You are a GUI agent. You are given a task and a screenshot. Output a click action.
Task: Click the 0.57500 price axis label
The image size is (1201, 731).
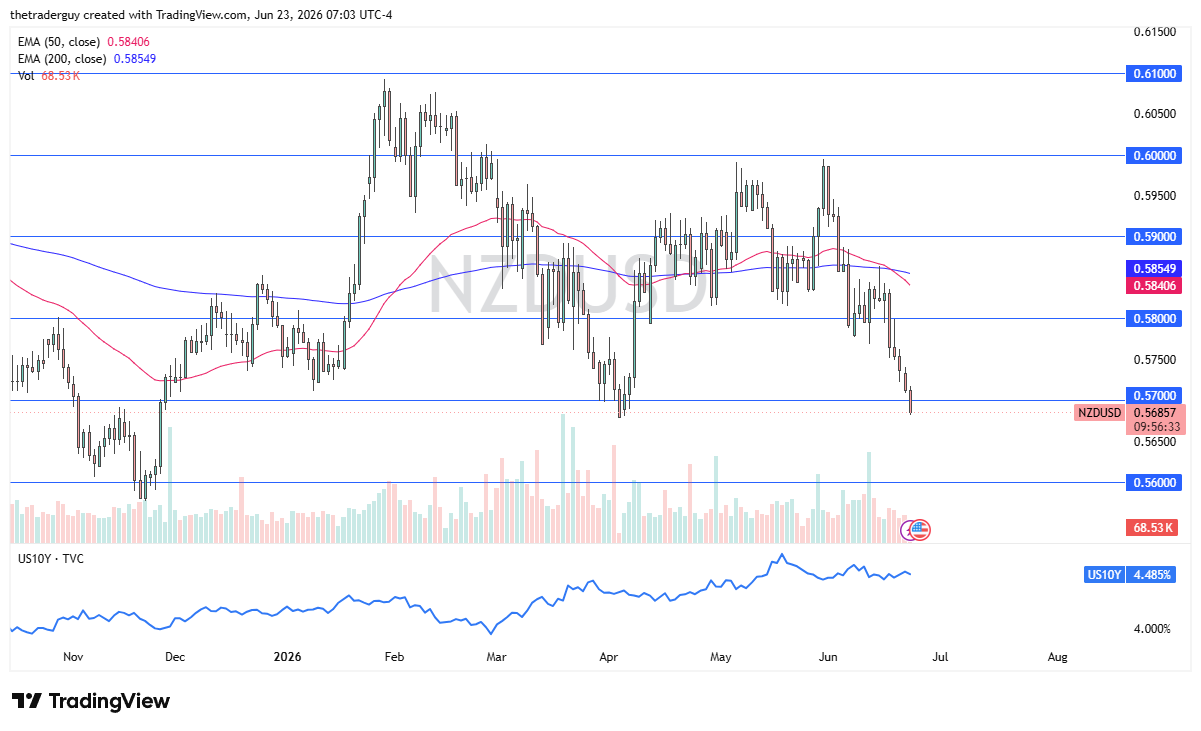1156,359
